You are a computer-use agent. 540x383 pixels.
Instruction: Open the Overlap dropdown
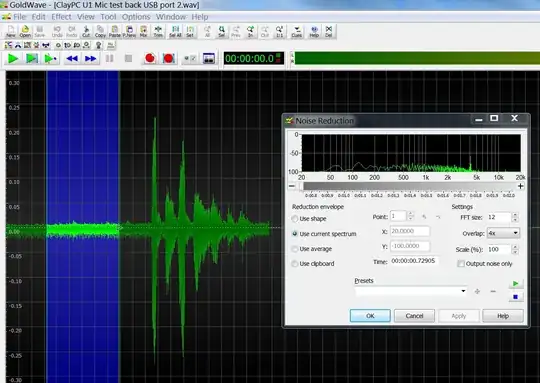(x=503, y=233)
